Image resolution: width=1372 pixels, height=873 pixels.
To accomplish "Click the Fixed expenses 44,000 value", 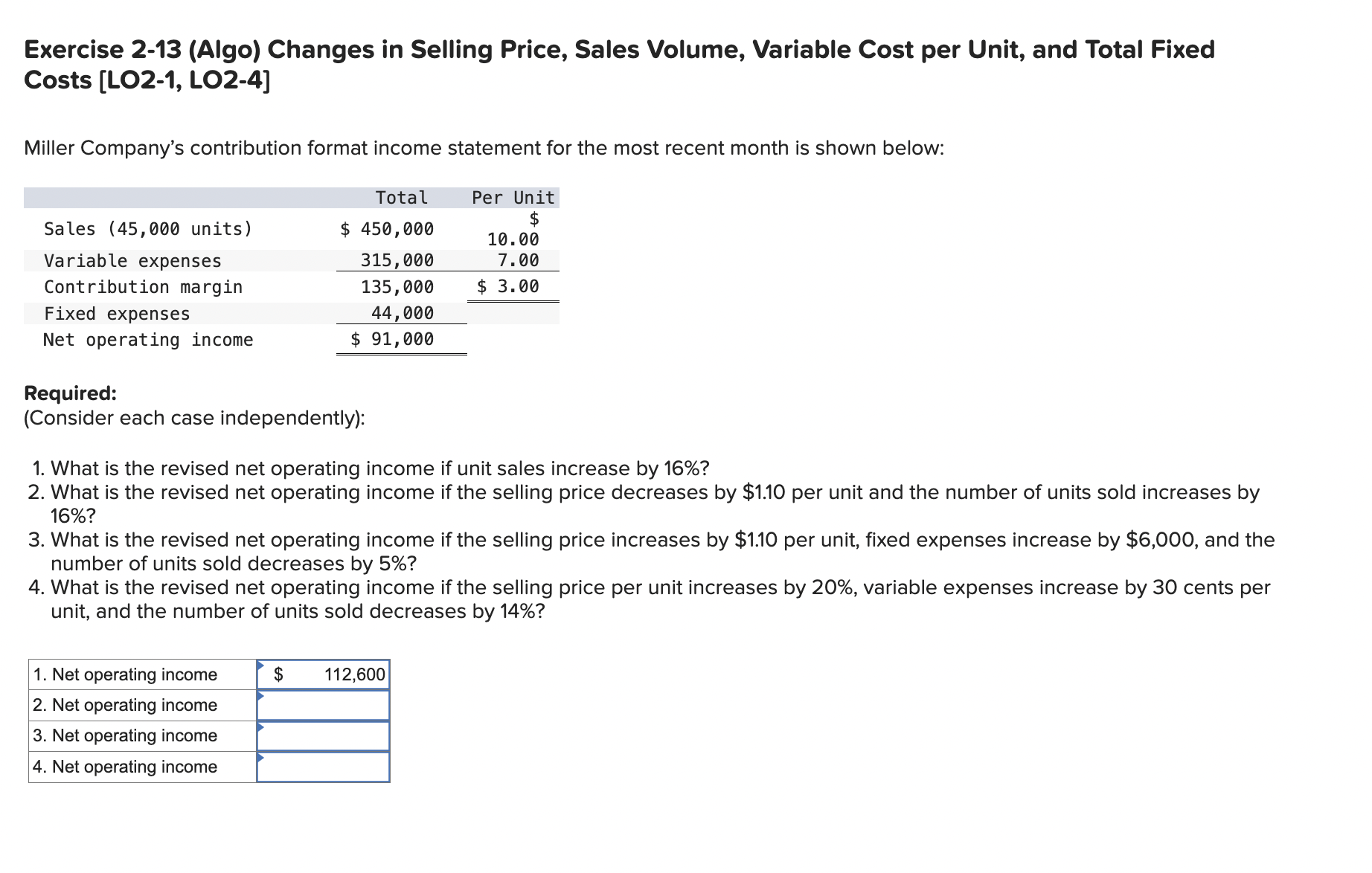I will tap(401, 313).
